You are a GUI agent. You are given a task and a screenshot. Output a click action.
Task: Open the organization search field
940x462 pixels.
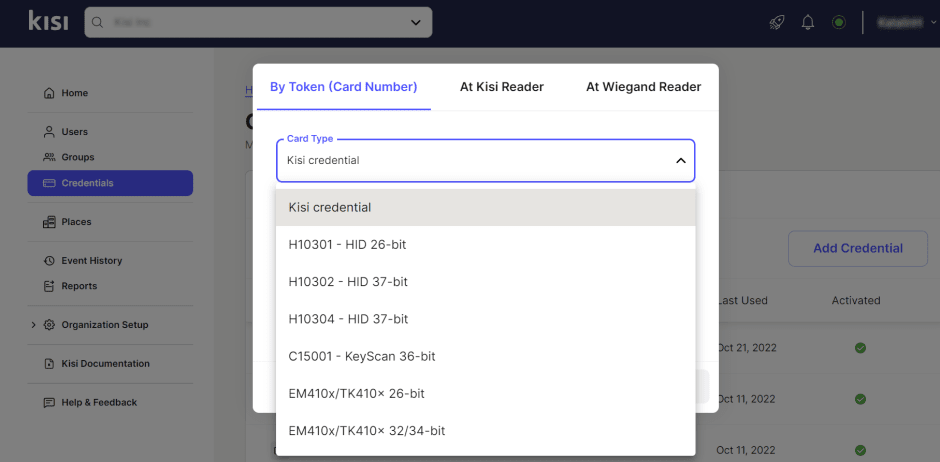click(x=258, y=22)
